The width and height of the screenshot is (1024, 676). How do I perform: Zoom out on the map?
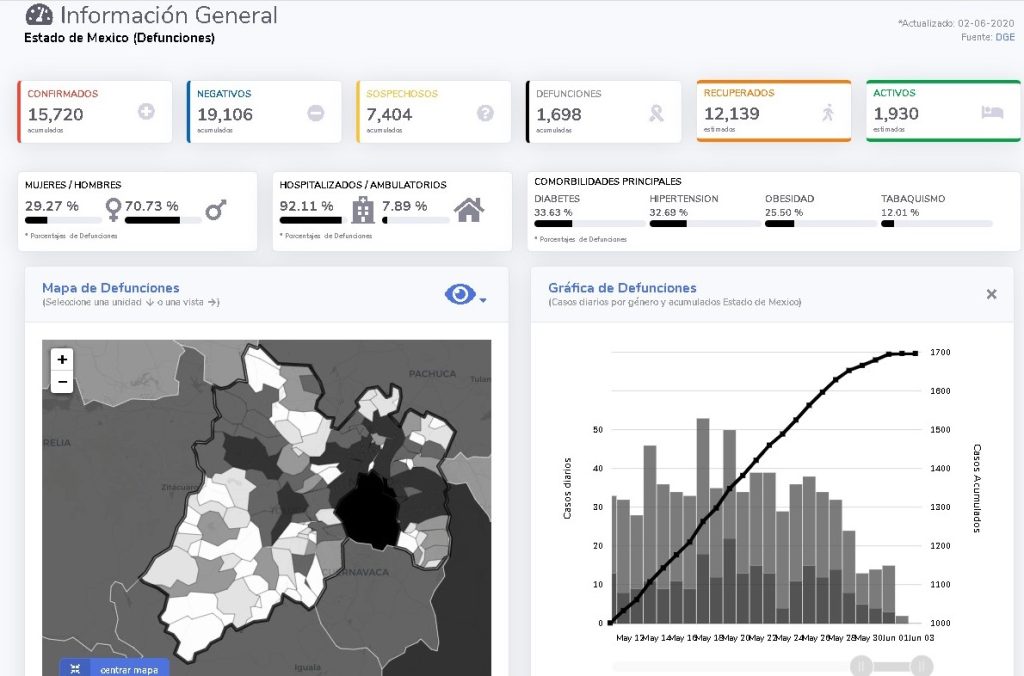tap(62, 381)
